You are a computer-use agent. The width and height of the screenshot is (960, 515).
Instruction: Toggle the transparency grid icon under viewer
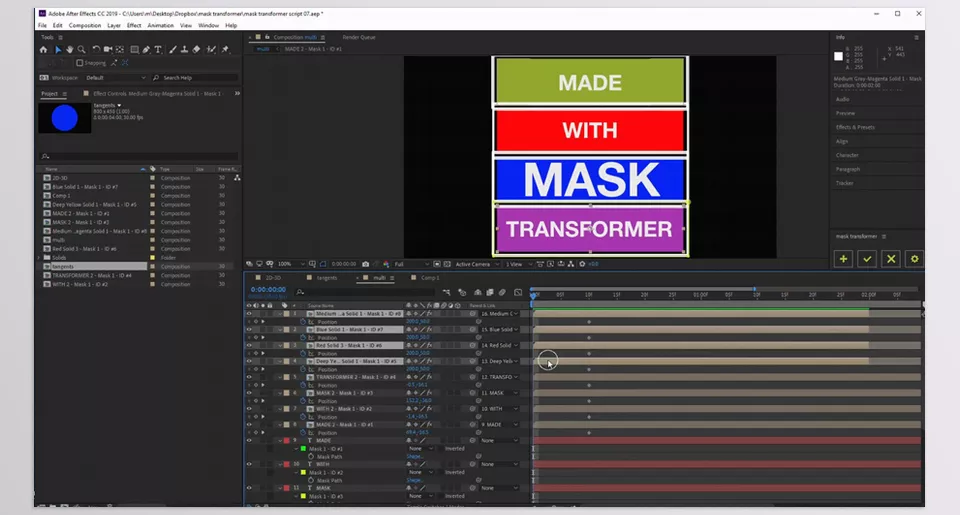447,264
